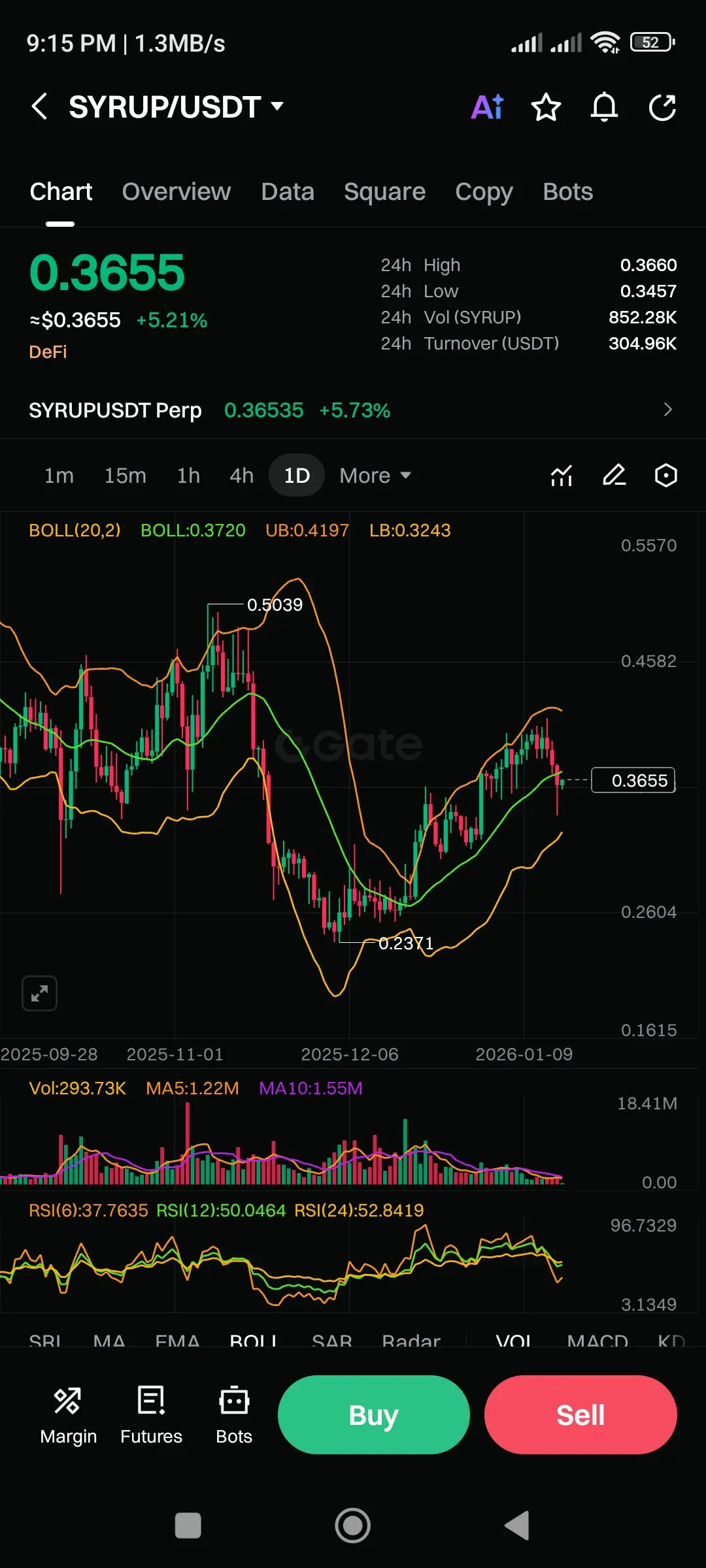The image size is (706, 1568).
Task: Open Futures trading
Action: tap(151, 1416)
